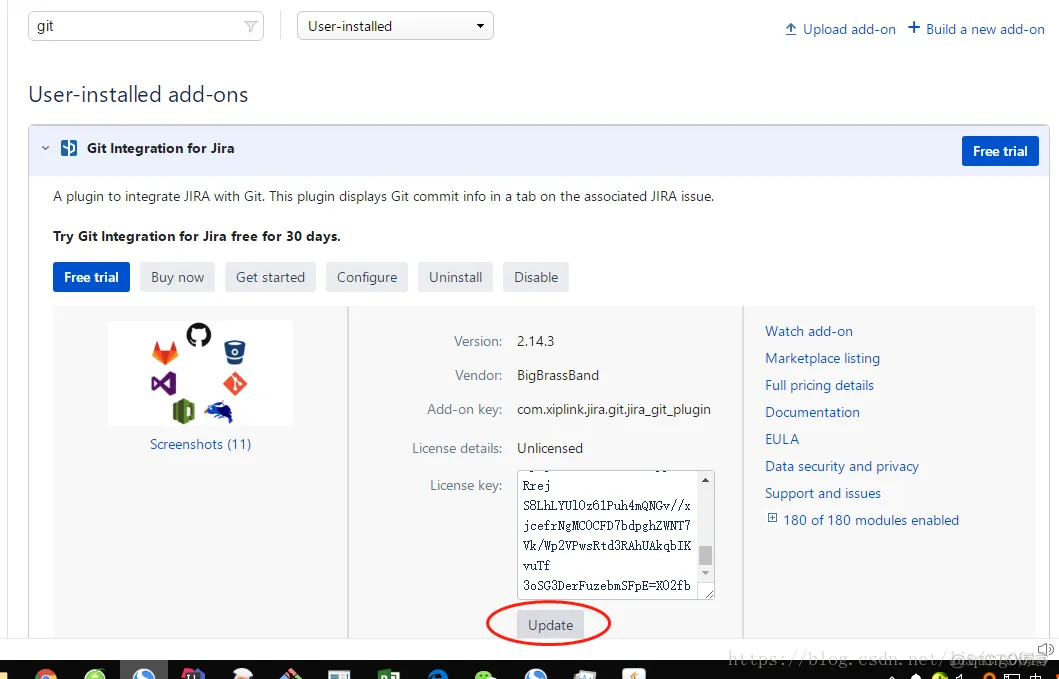Click the filter funnel icon in search box

pyautogui.click(x=250, y=26)
